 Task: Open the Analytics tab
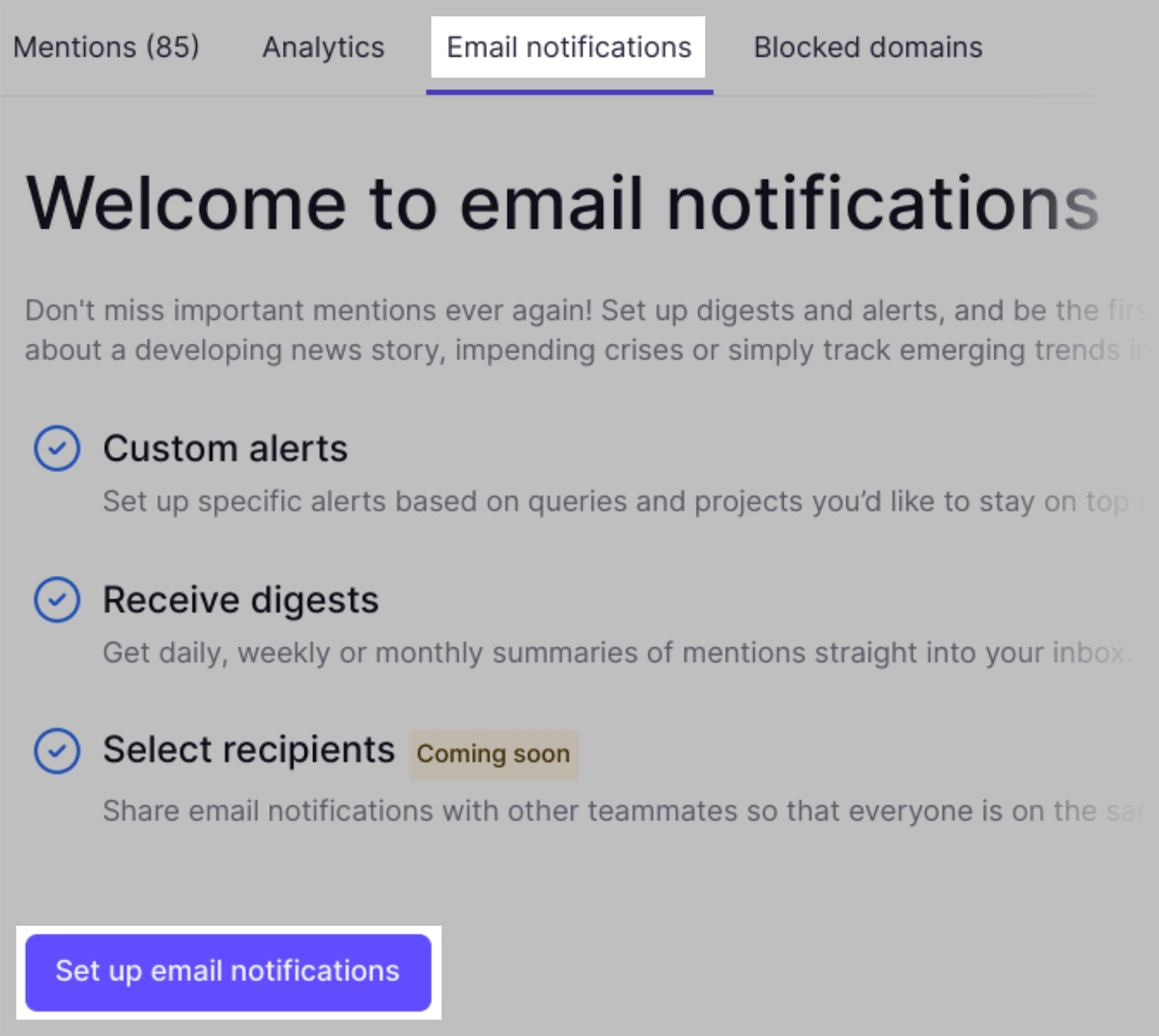click(322, 47)
